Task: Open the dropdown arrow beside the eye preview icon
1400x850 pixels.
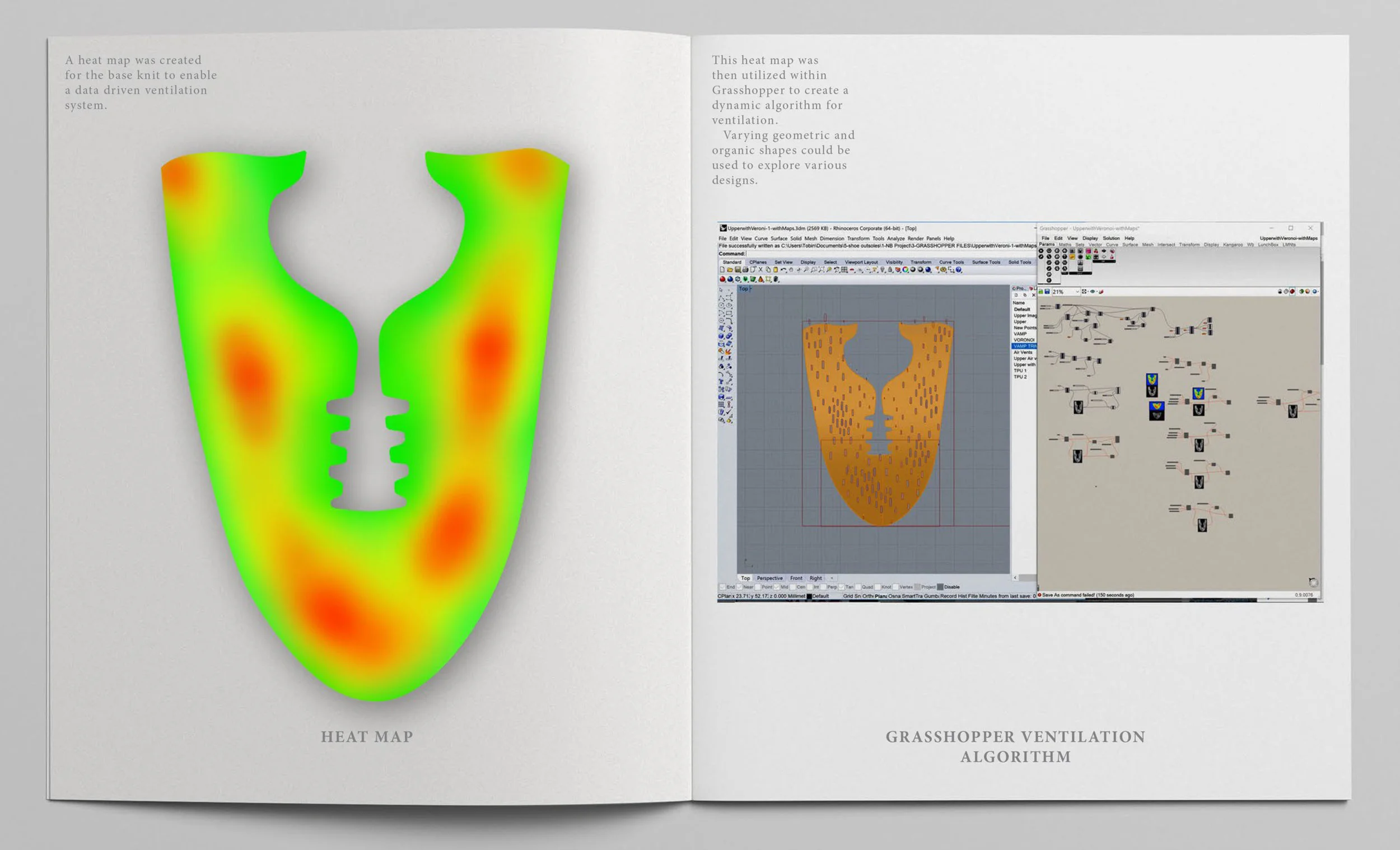Action: click(1097, 292)
